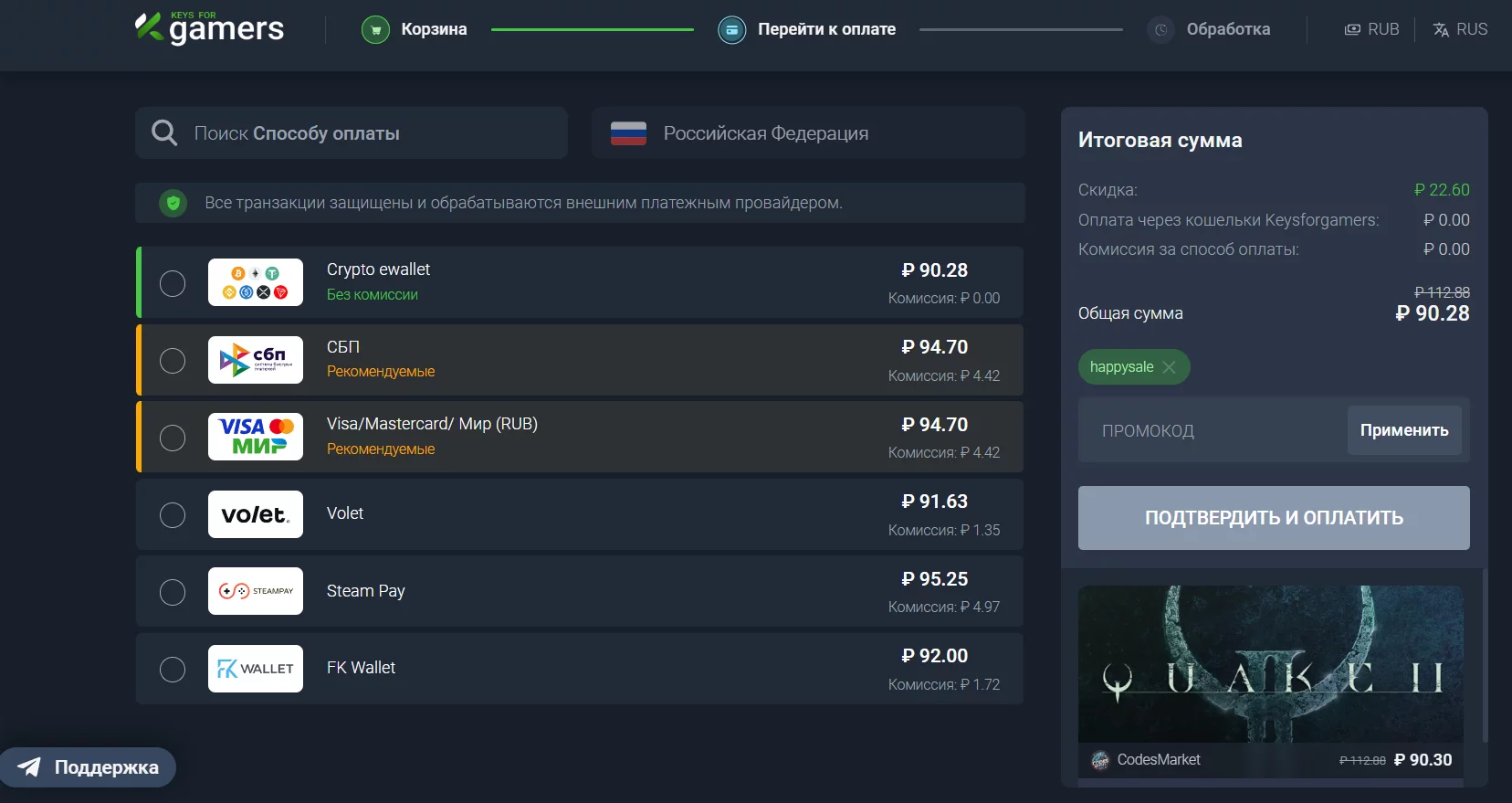
Task: Click the СБП payment logo
Action: [256, 360]
